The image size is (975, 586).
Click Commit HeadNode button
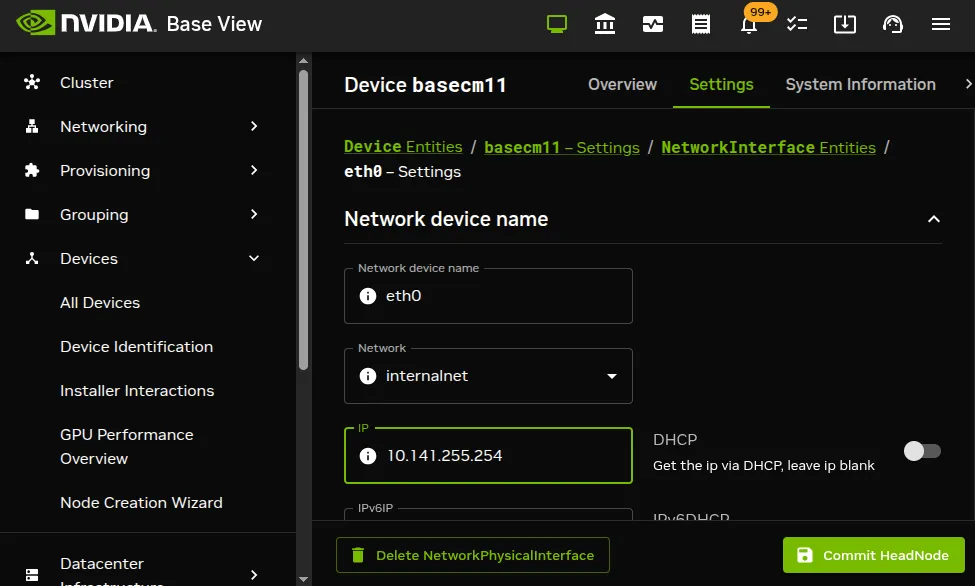[874, 555]
